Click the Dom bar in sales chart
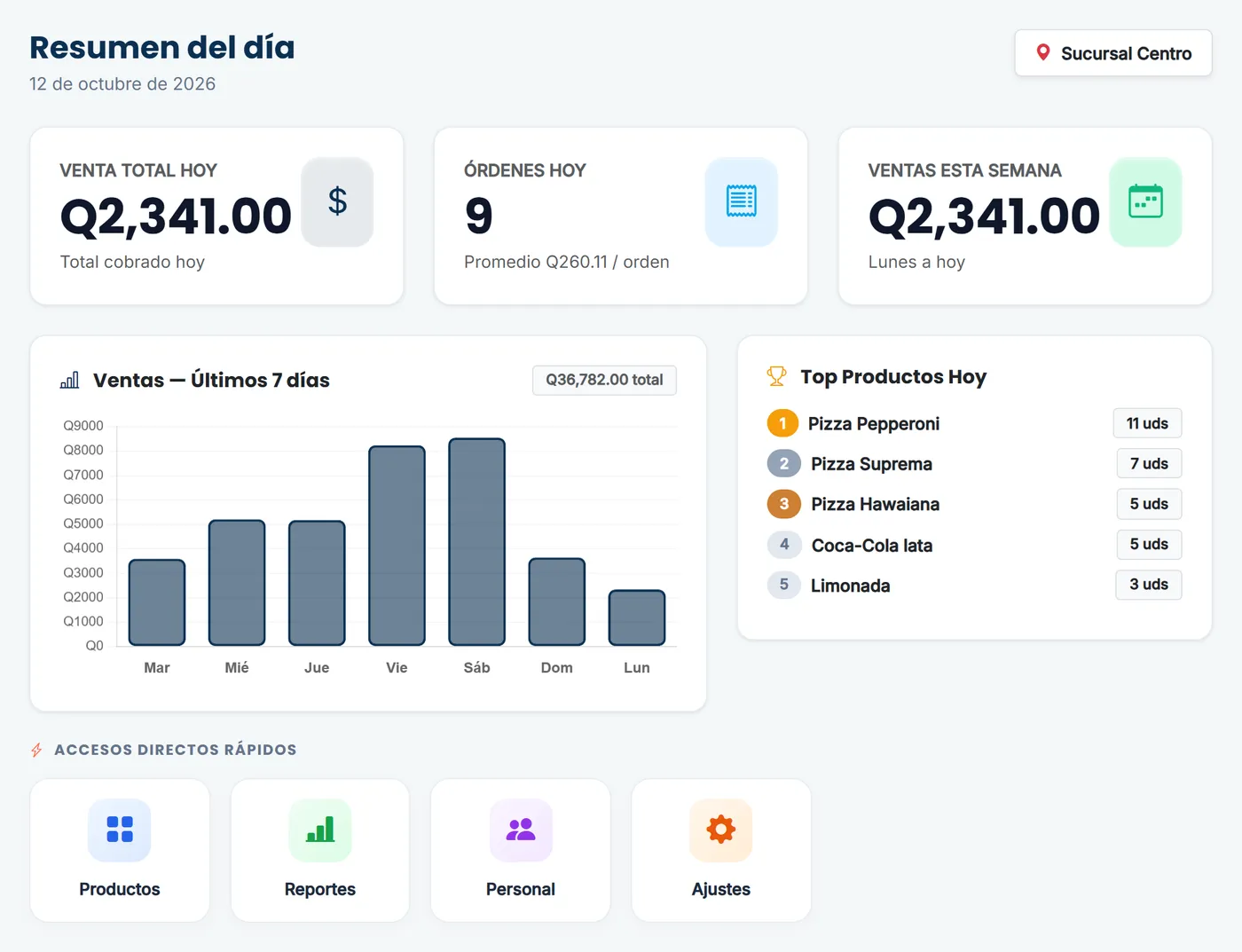The width and height of the screenshot is (1242, 952). (x=557, y=602)
